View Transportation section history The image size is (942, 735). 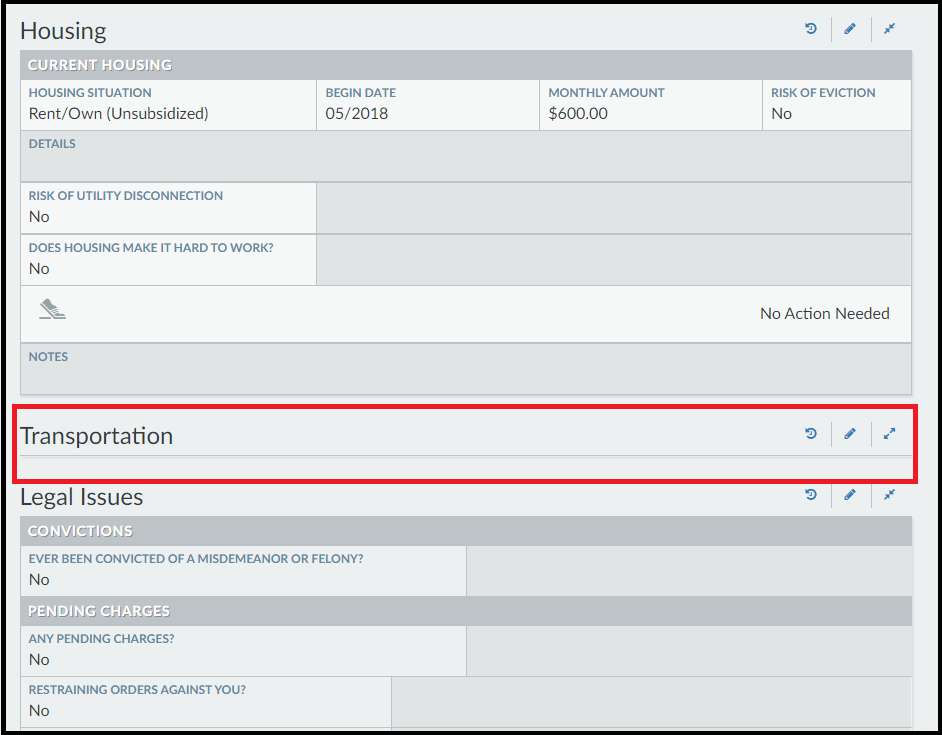(811, 434)
